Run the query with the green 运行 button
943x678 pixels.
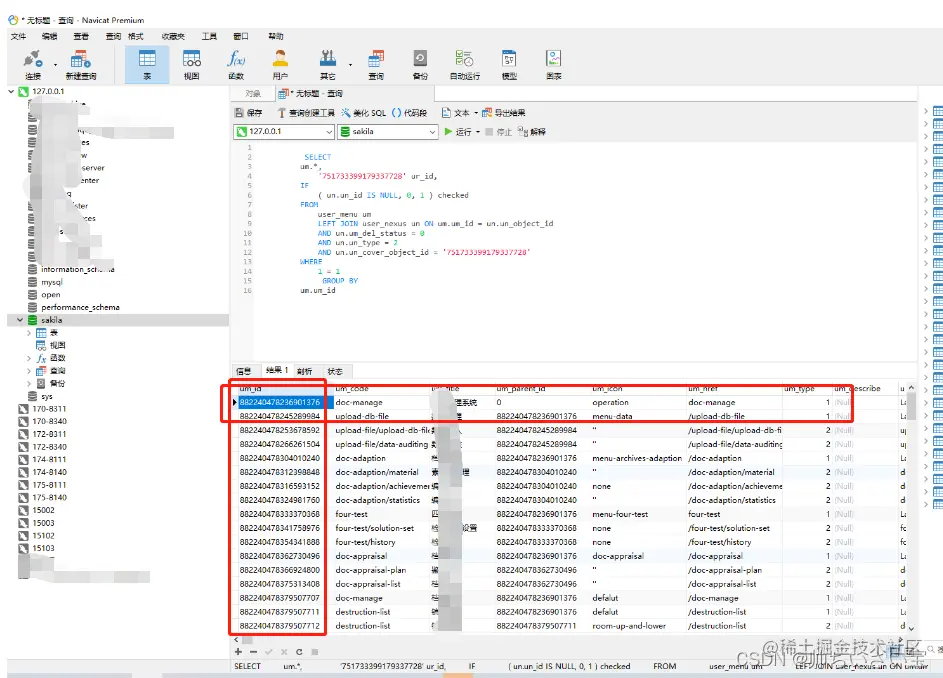point(457,132)
